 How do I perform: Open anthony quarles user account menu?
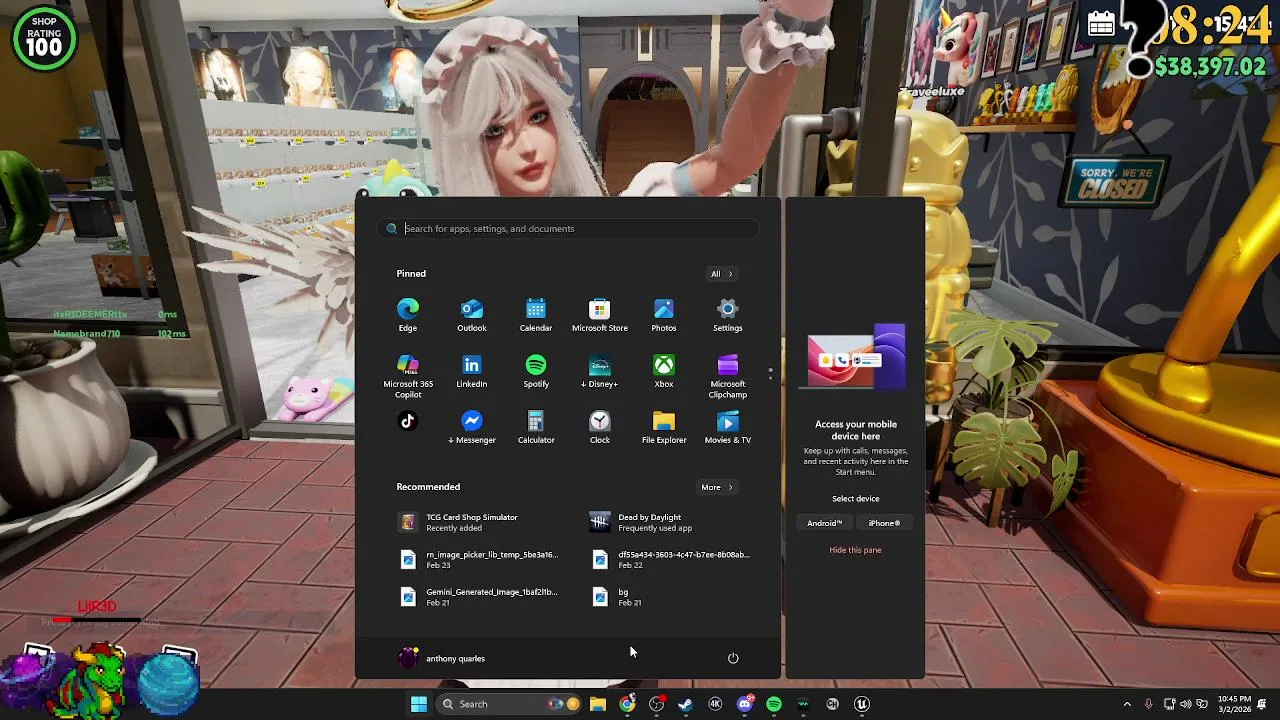pos(441,658)
